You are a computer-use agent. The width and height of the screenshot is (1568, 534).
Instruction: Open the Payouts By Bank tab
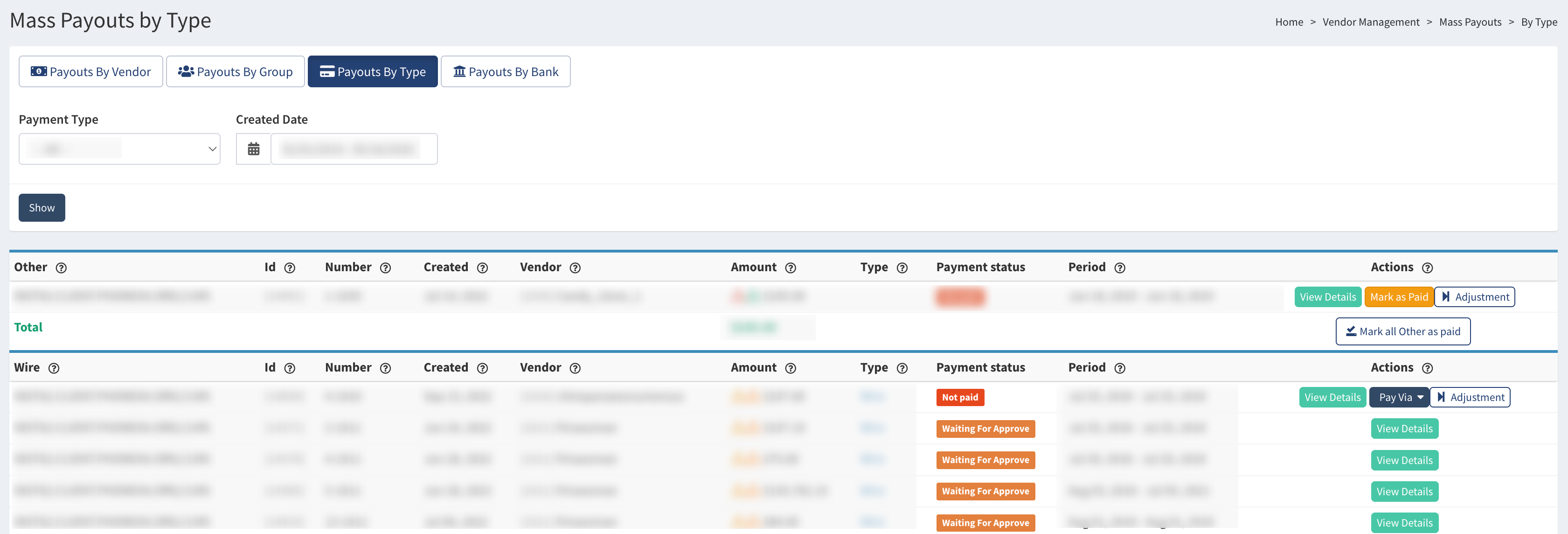click(x=505, y=72)
